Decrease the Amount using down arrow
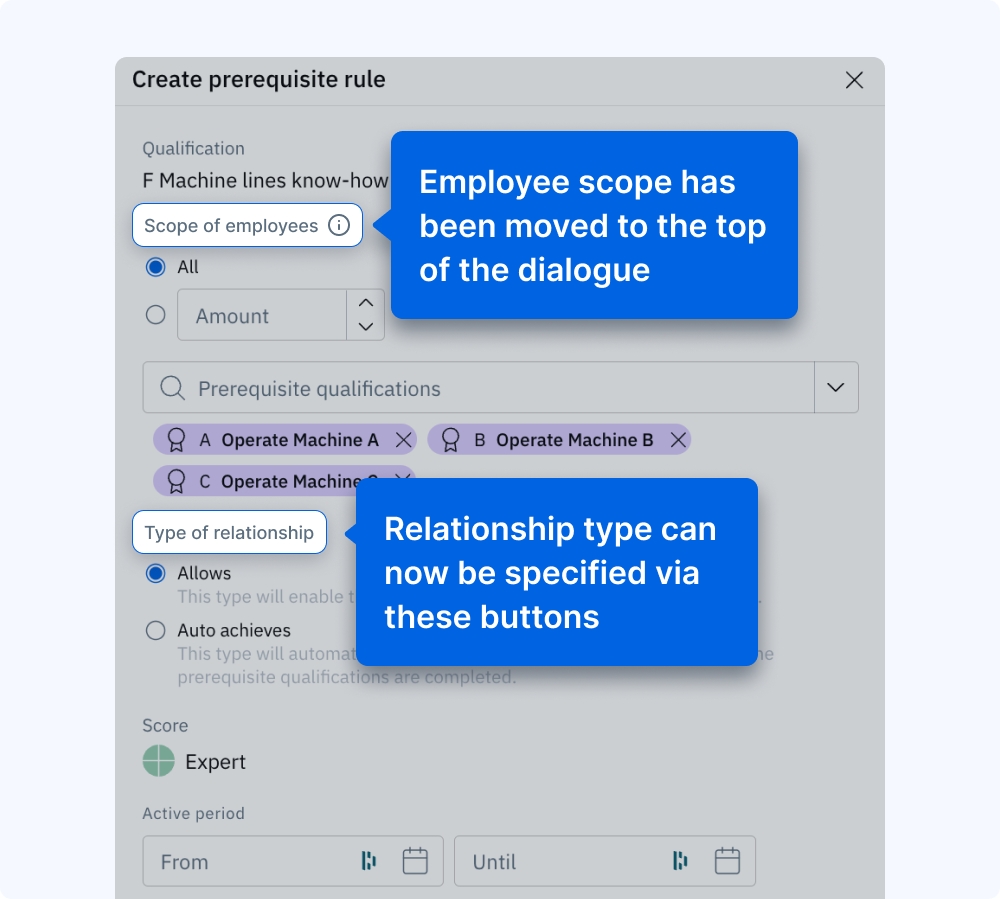The image size is (1000, 899). click(366, 327)
